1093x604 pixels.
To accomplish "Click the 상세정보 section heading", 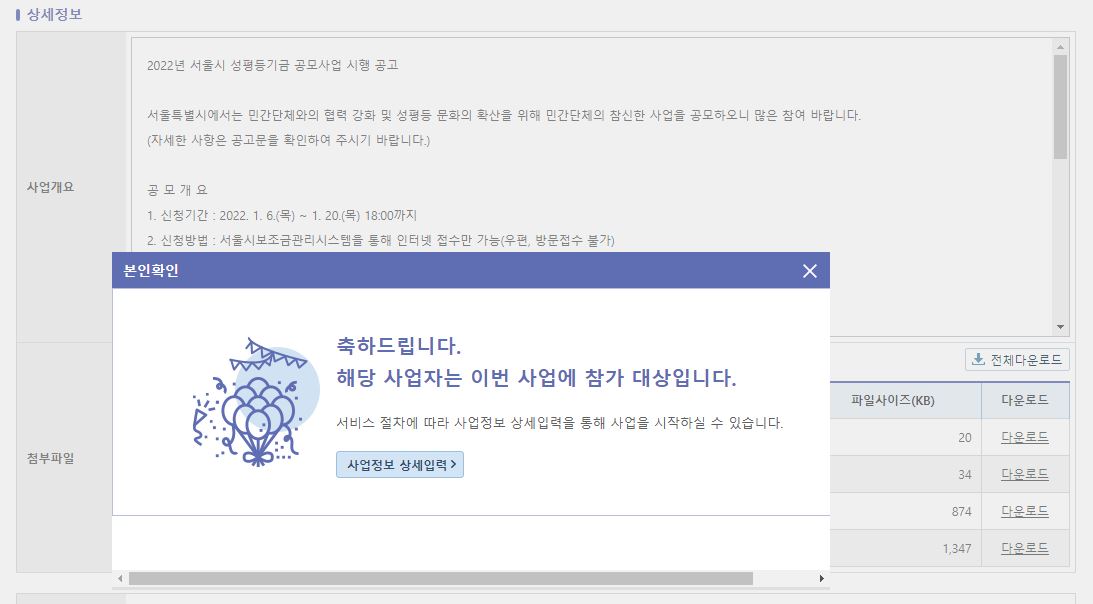I will (54, 15).
